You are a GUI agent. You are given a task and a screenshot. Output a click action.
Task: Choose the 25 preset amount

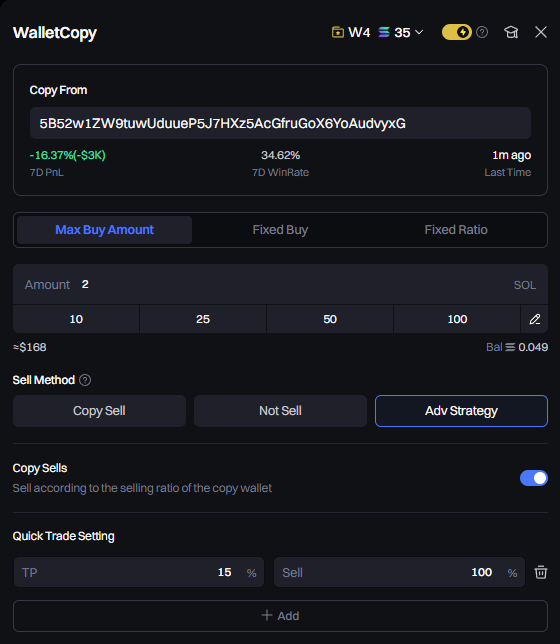pyautogui.click(x=203, y=319)
